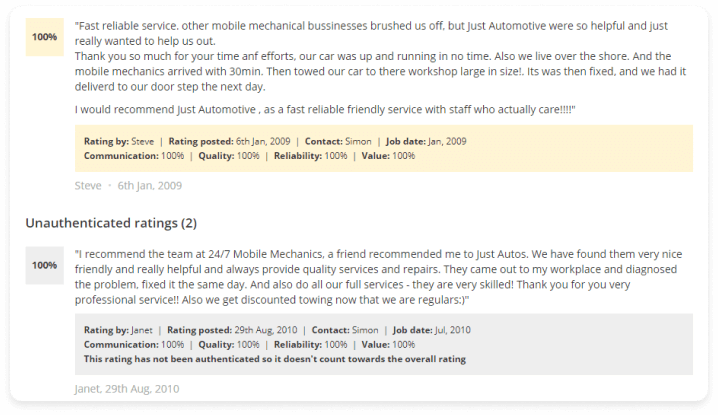The width and height of the screenshot is (718, 415).
Task: Click 'Rating by: Janet' label
Action: point(118,330)
